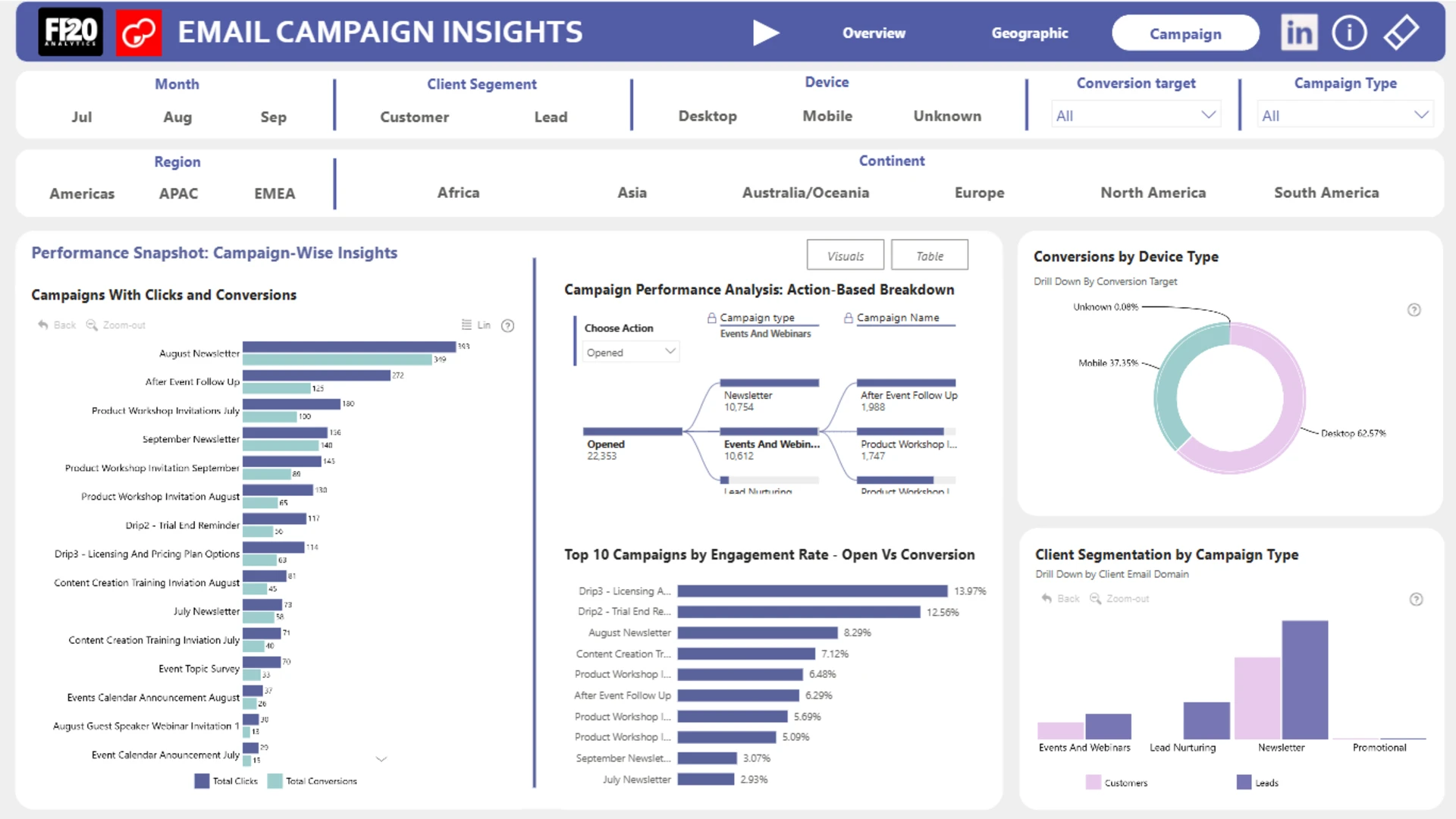Image resolution: width=1456 pixels, height=819 pixels.
Task: Click the Visuals view button
Action: [845, 256]
